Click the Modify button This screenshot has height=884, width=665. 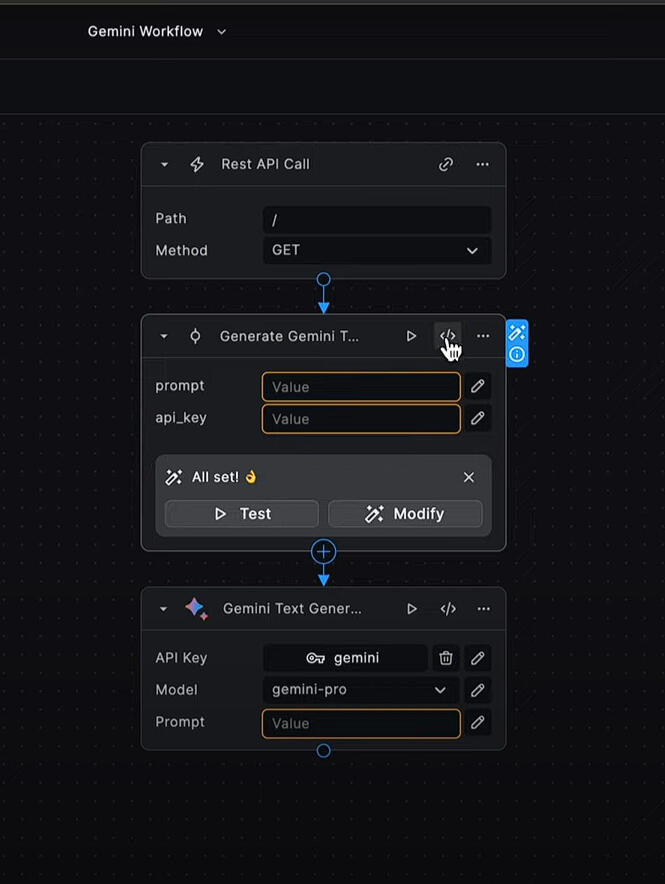pyautogui.click(x=405, y=514)
